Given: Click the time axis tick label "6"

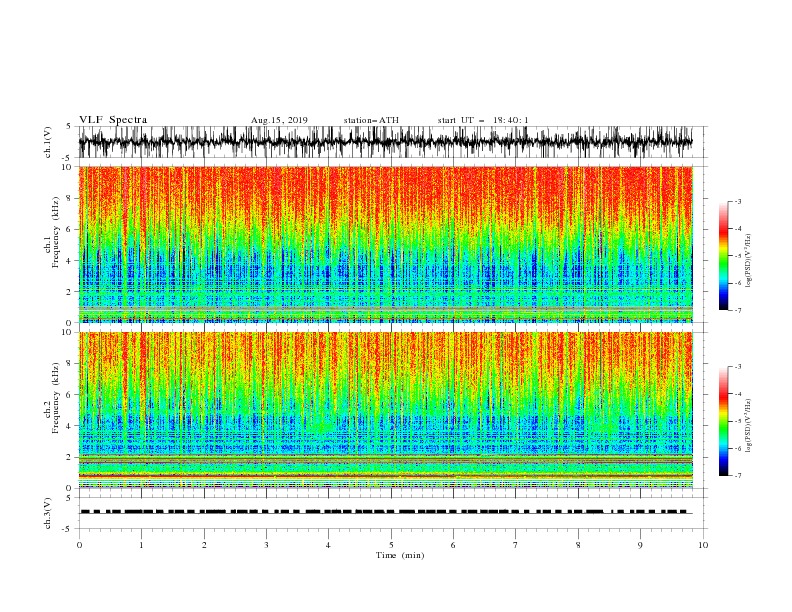Looking at the screenshot, I should 453,545.
